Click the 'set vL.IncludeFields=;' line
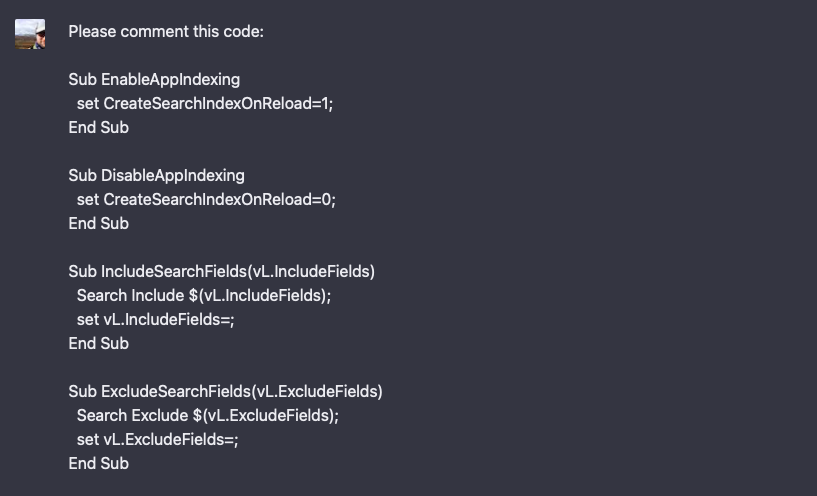 (x=155, y=319)
